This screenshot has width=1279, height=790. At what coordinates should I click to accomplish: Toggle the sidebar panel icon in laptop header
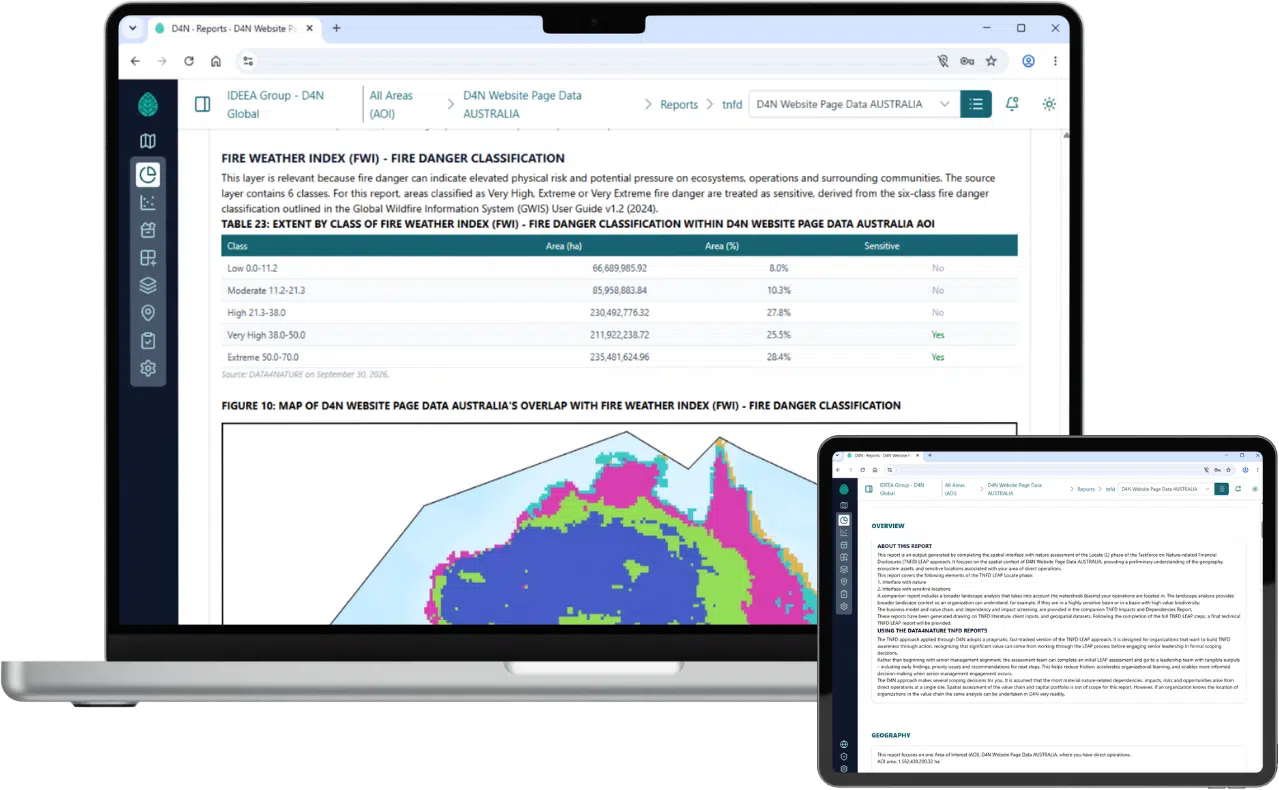pos(202,104)
